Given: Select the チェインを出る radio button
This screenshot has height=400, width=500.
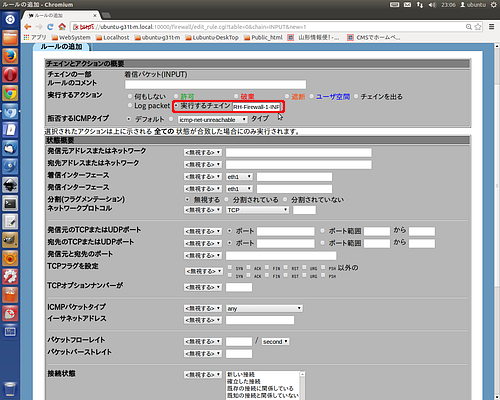Looking at the screenshot, I should [x=356, y=96].
